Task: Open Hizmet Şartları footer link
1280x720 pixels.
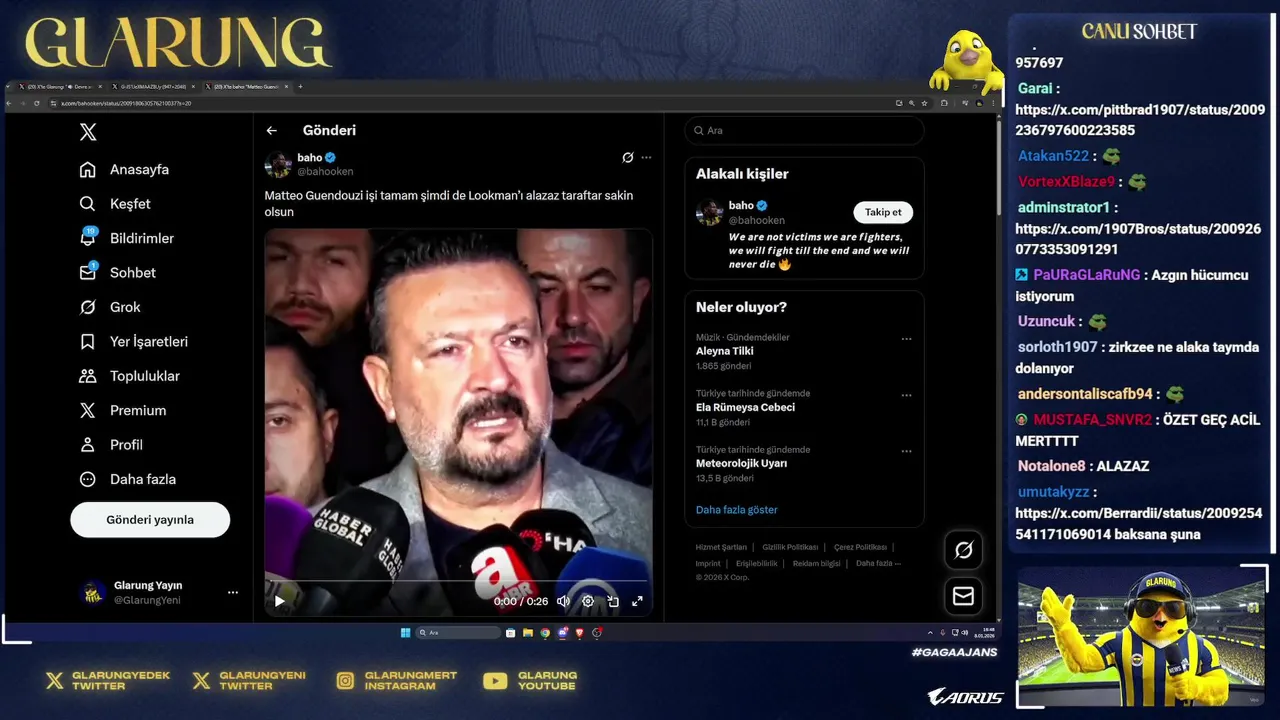Action: pos(721,547)
